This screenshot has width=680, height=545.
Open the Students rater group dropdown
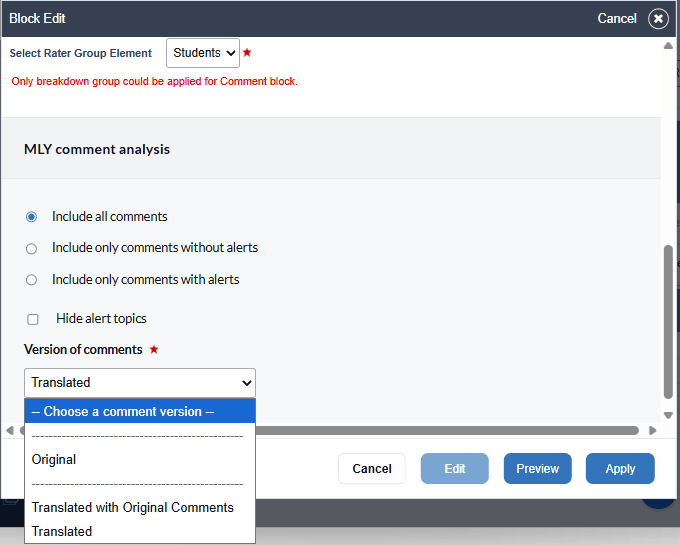pos(203,53)
